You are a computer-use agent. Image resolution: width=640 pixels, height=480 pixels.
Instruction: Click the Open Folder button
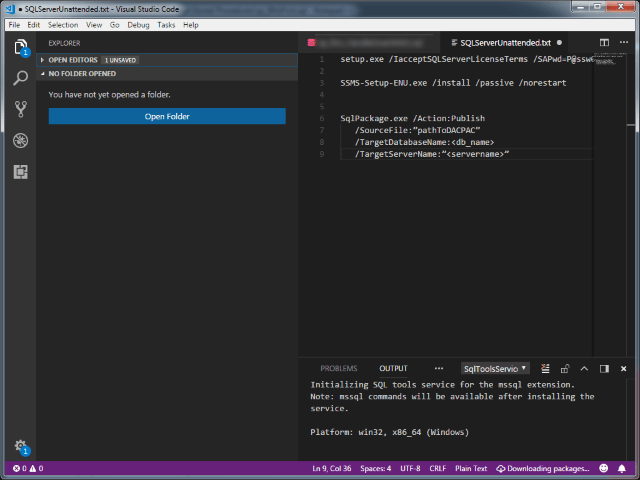coord(167,116)
